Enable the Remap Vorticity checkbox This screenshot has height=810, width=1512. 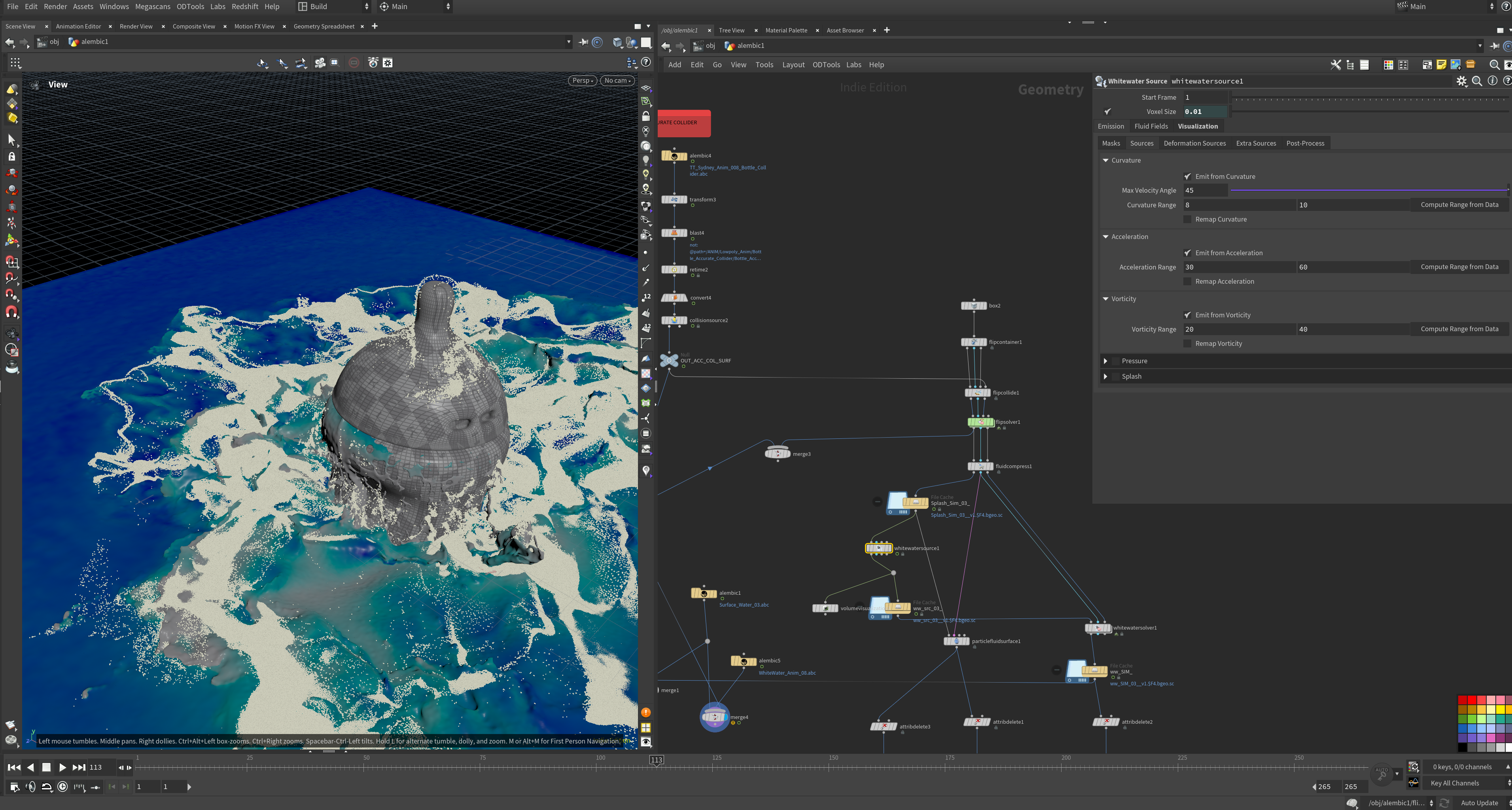(x=1187, y=343)
